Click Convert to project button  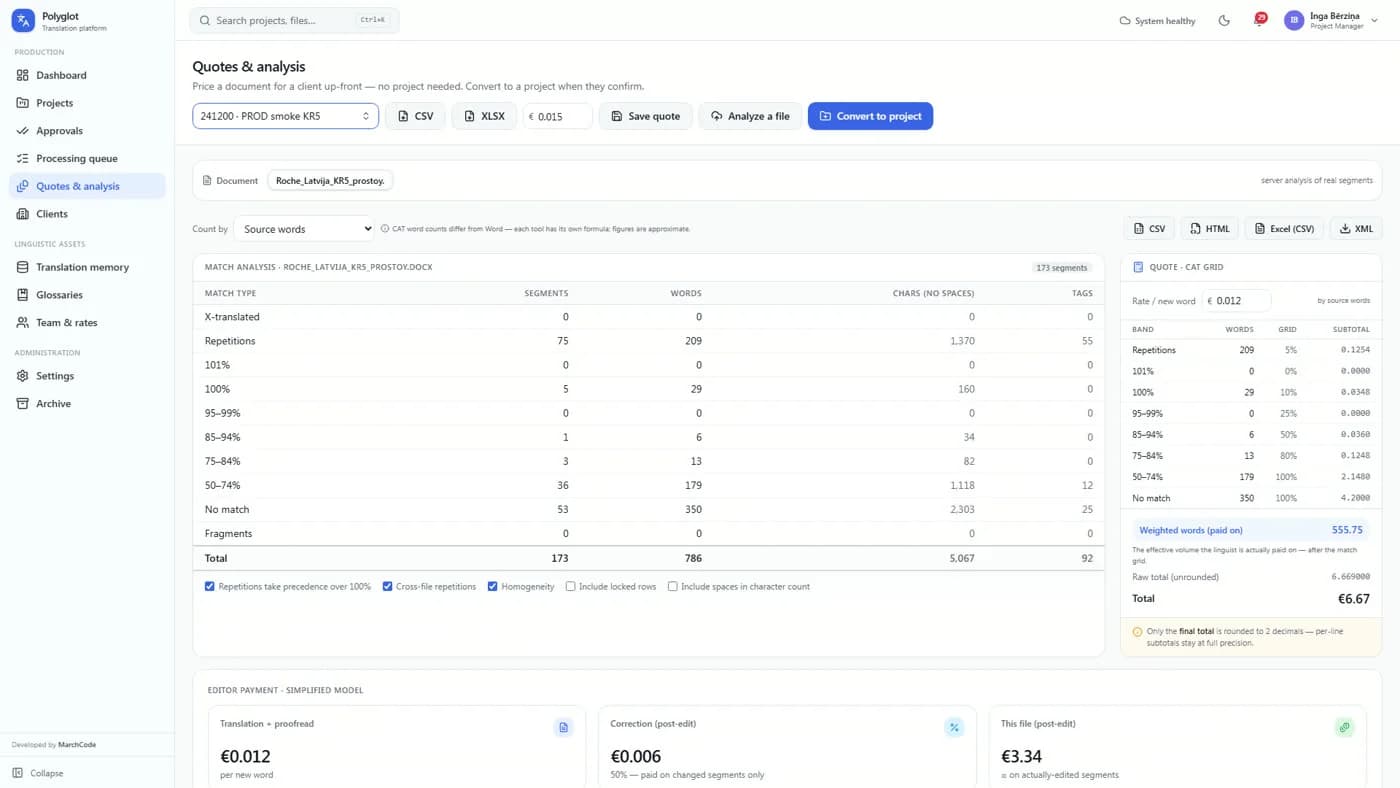click(x=870, y=116)
